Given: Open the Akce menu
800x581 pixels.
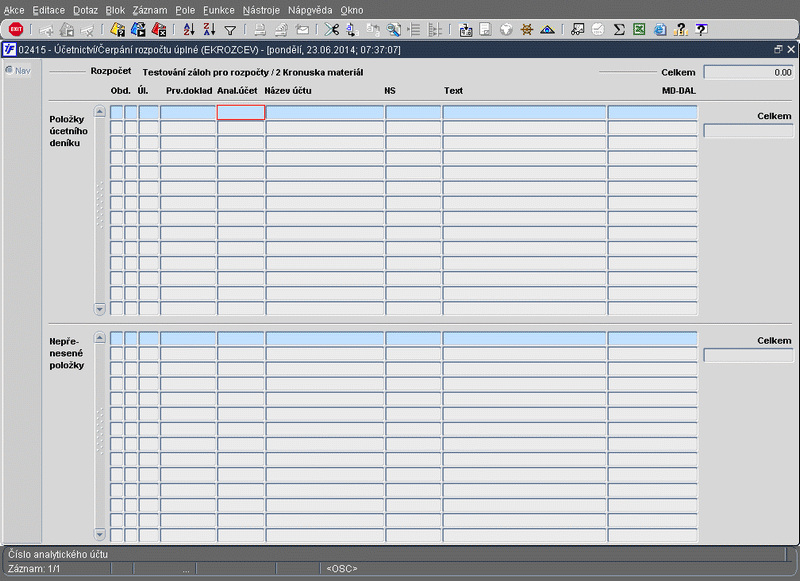Looking at the screenshot, I should [14, 10].
